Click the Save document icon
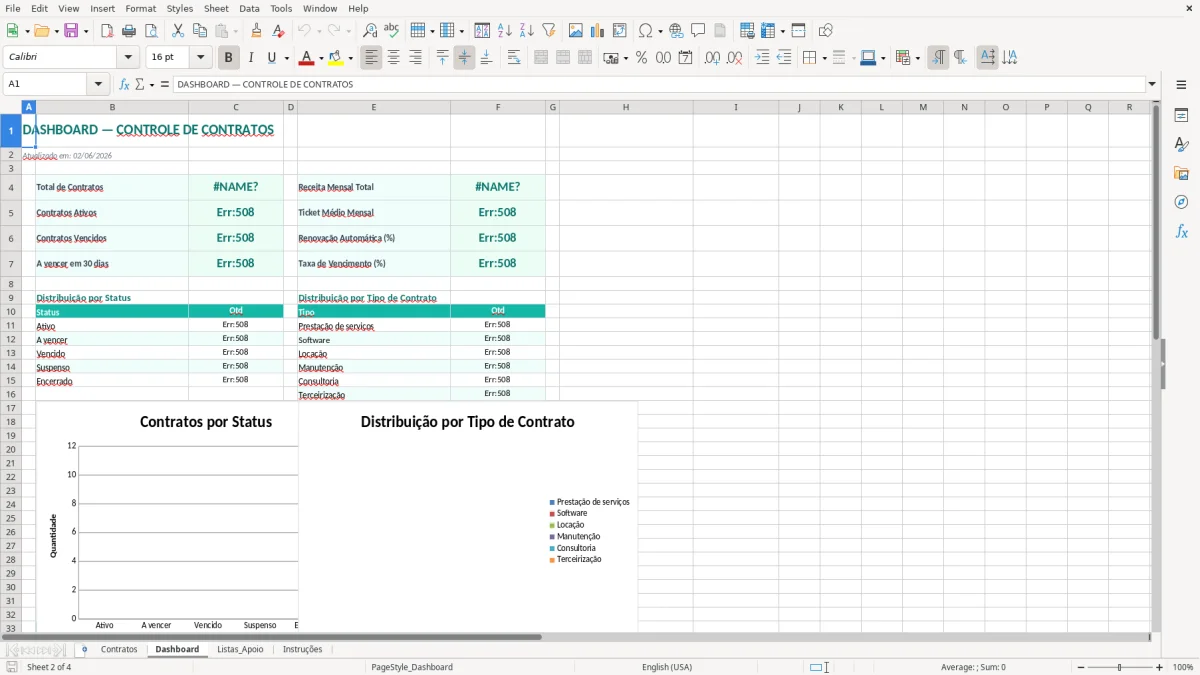The width and height of the screenshot is (1200, 675). [x=70, y=31]
